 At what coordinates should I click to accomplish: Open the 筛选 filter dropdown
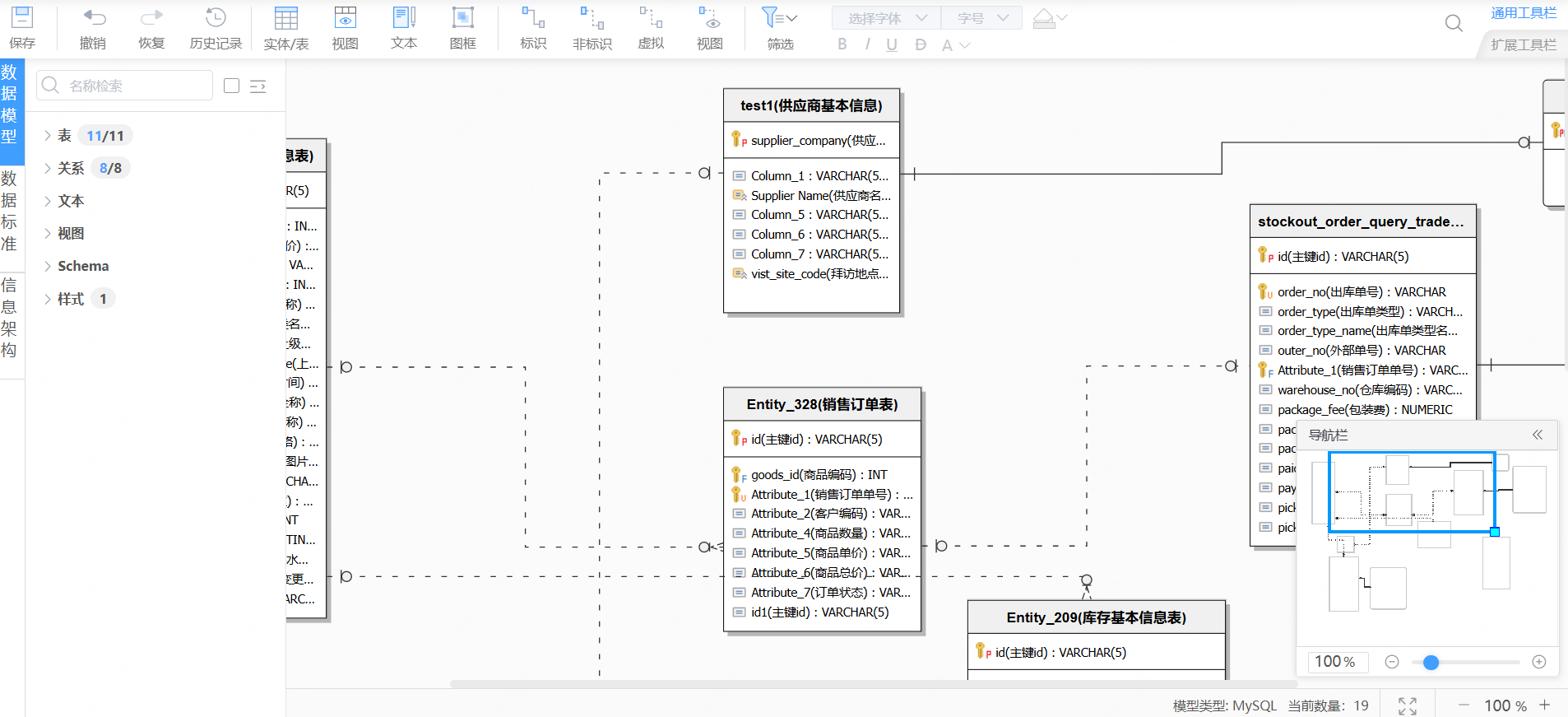coord(780,27)
